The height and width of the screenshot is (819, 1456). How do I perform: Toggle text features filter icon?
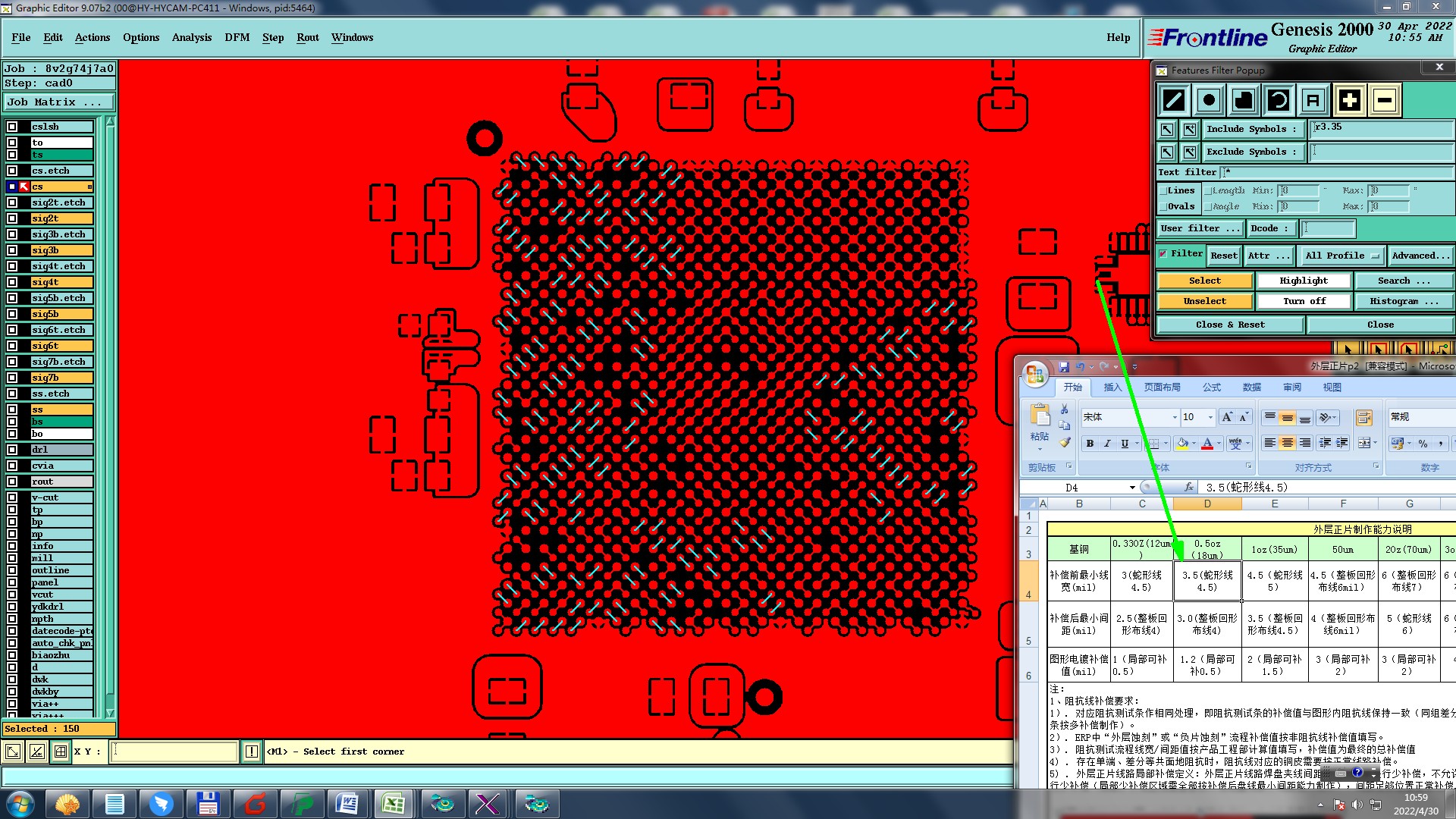click(1313, 100)
